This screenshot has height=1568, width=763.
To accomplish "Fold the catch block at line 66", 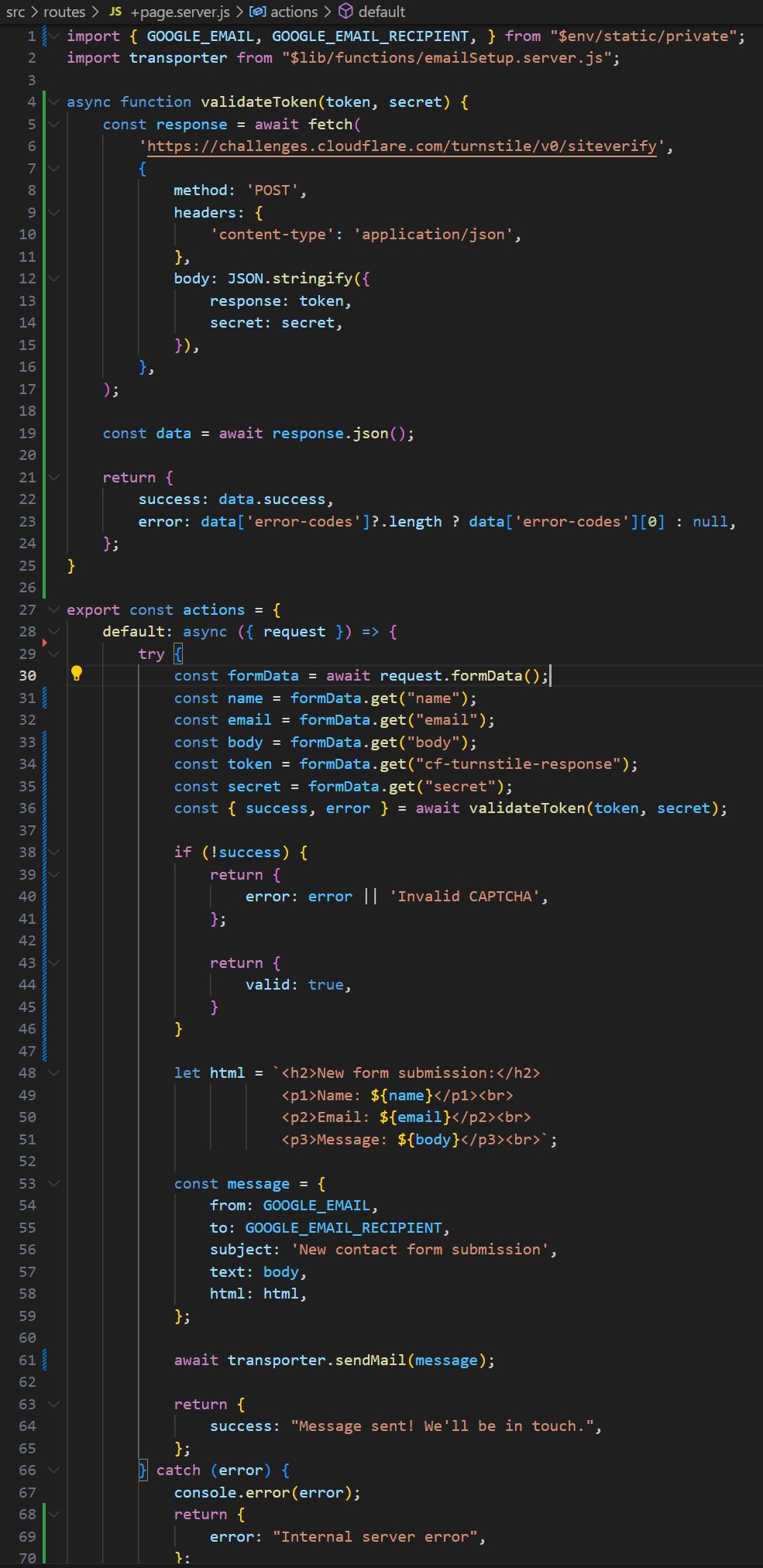I will point(53,1470).
